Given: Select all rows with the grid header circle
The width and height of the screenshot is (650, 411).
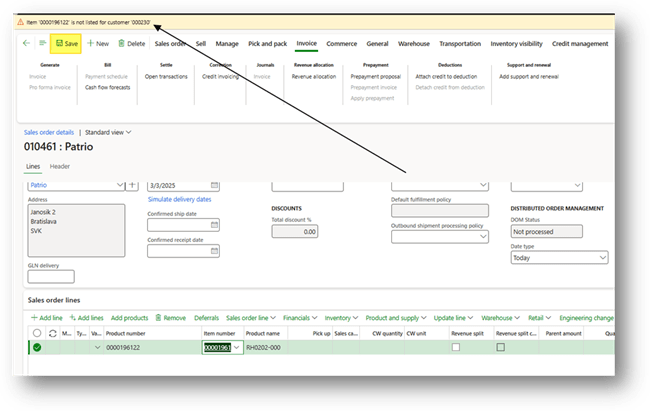Looking at the screenshot, I should 37,333.
